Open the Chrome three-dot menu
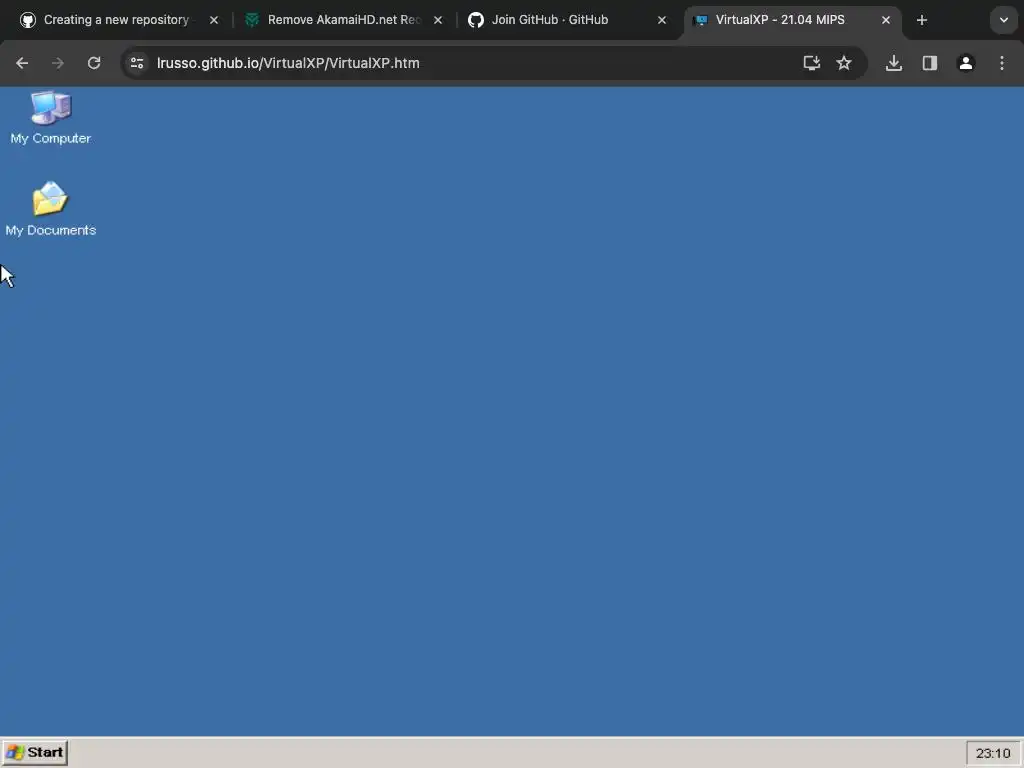Screen dimensions: 1024x768 pos(1001,63)
